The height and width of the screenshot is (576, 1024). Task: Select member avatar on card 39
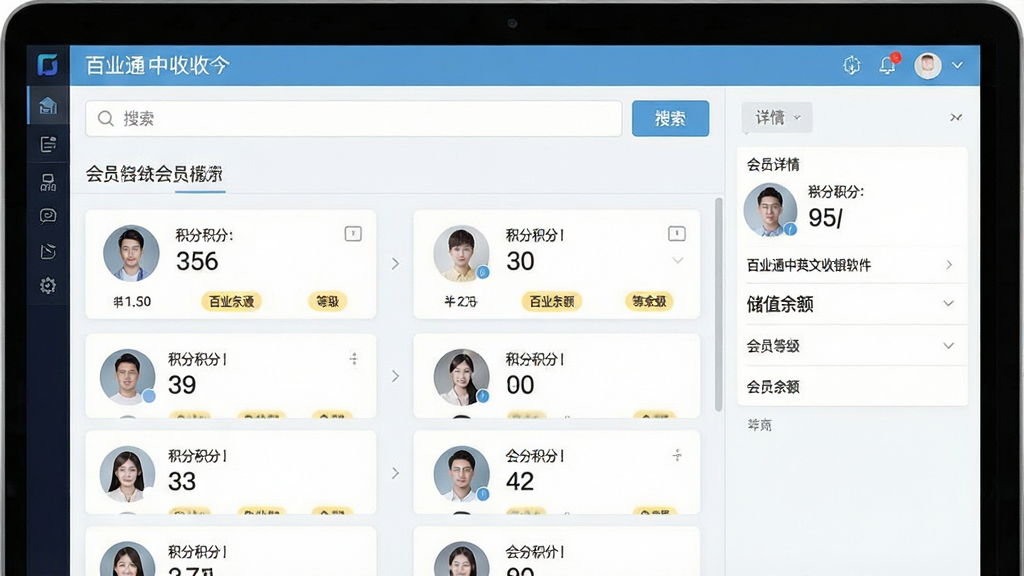(127, 377)
